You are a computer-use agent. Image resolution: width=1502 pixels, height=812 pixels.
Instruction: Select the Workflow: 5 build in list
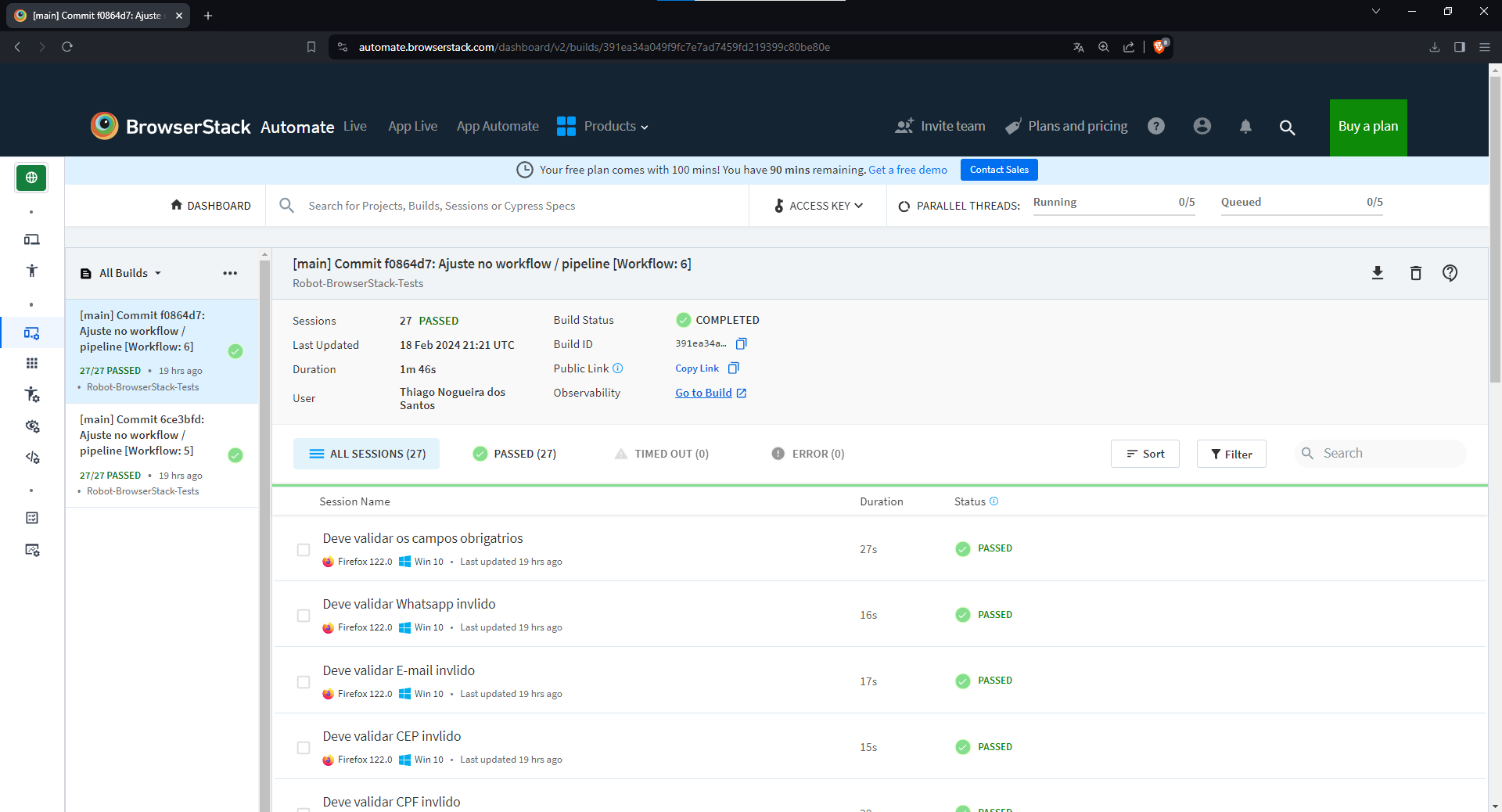[162, 455]
